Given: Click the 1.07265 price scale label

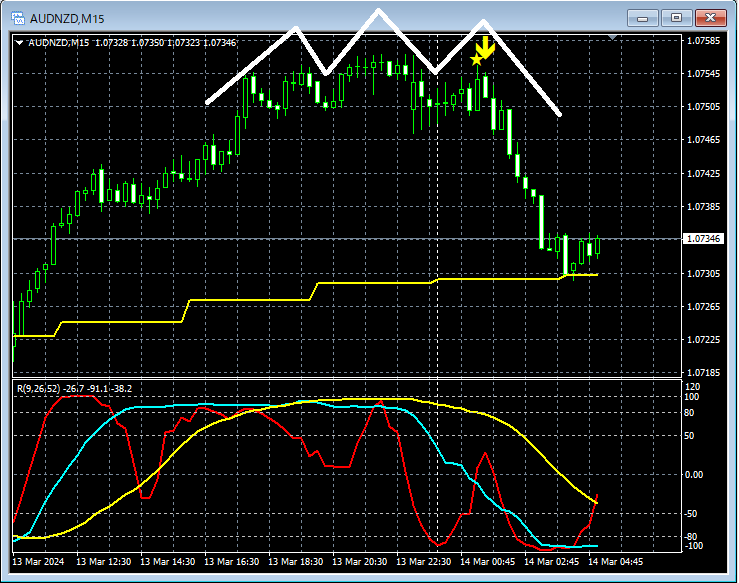Looking at the screenshot, I should coord(704,307).
